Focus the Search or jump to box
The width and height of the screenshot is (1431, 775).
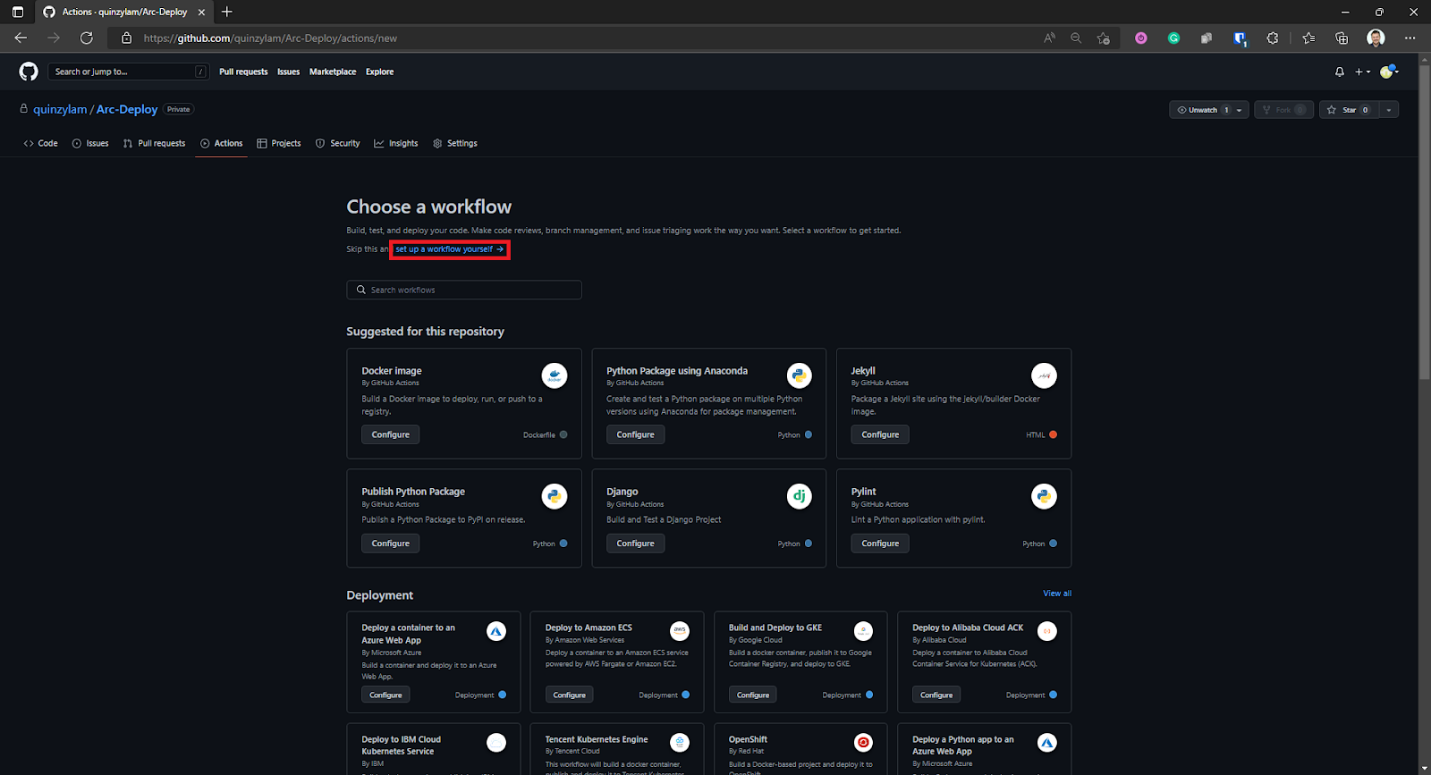click(x=130, y=72)
